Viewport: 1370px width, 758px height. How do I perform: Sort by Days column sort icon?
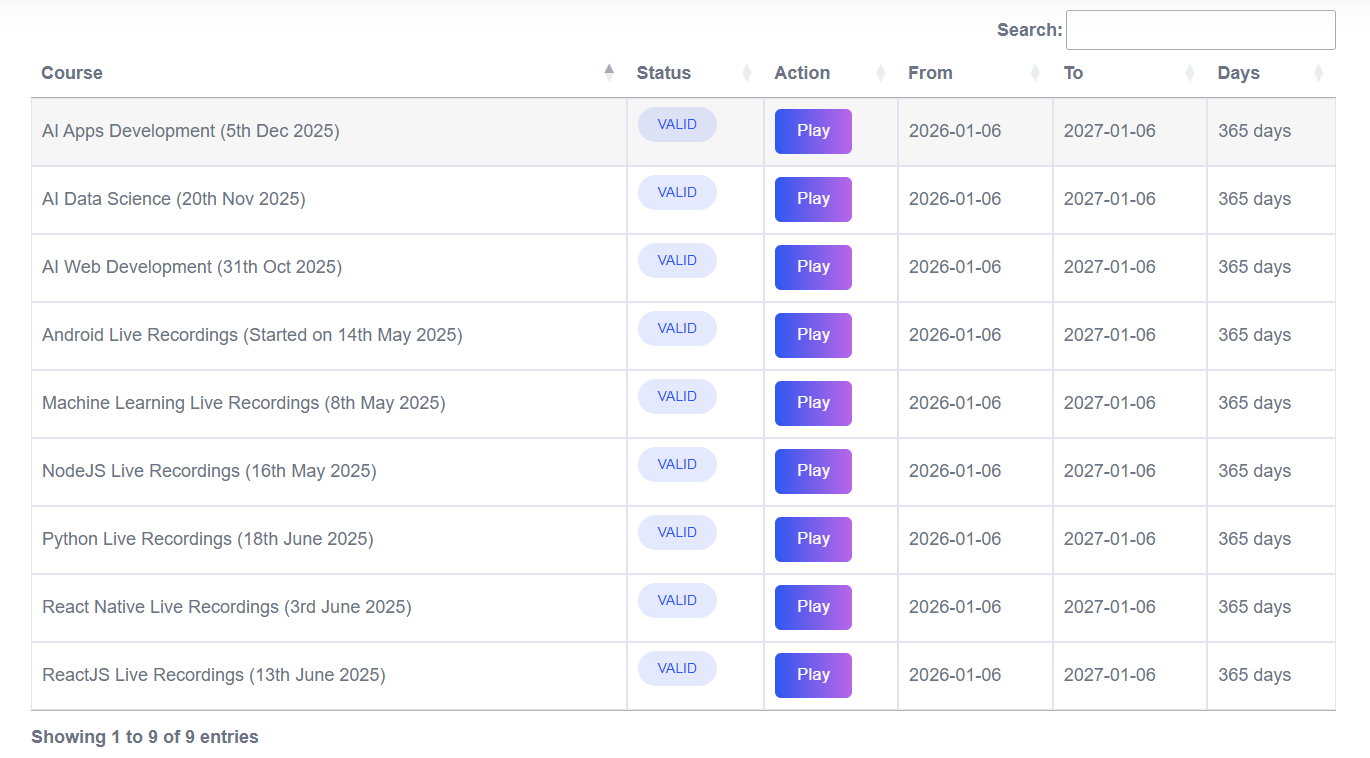coord(1318,73)
